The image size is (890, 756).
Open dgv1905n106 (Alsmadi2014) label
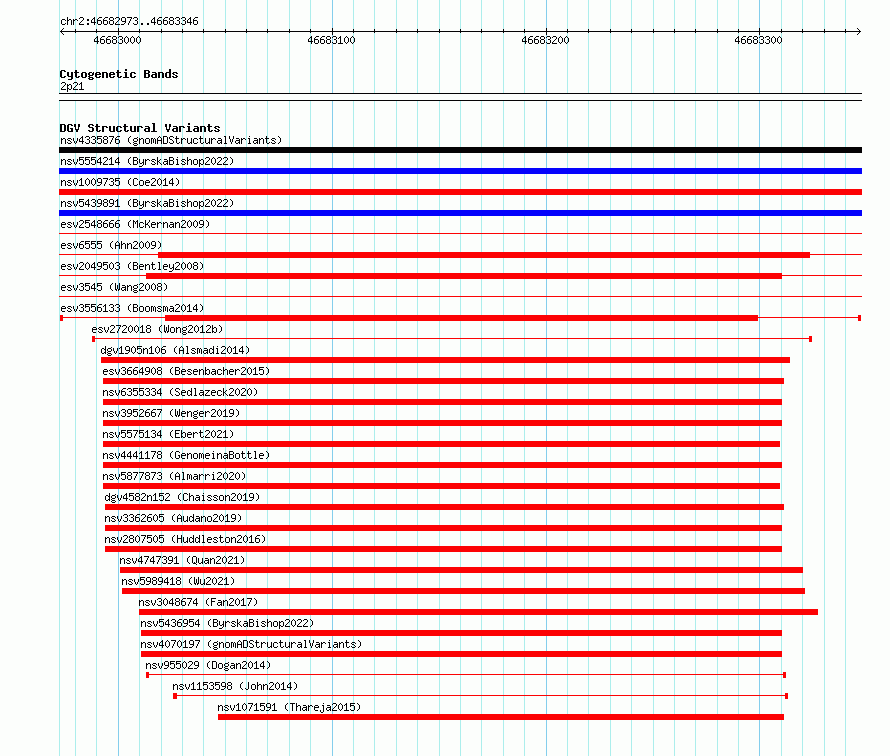tap(175, 350)
